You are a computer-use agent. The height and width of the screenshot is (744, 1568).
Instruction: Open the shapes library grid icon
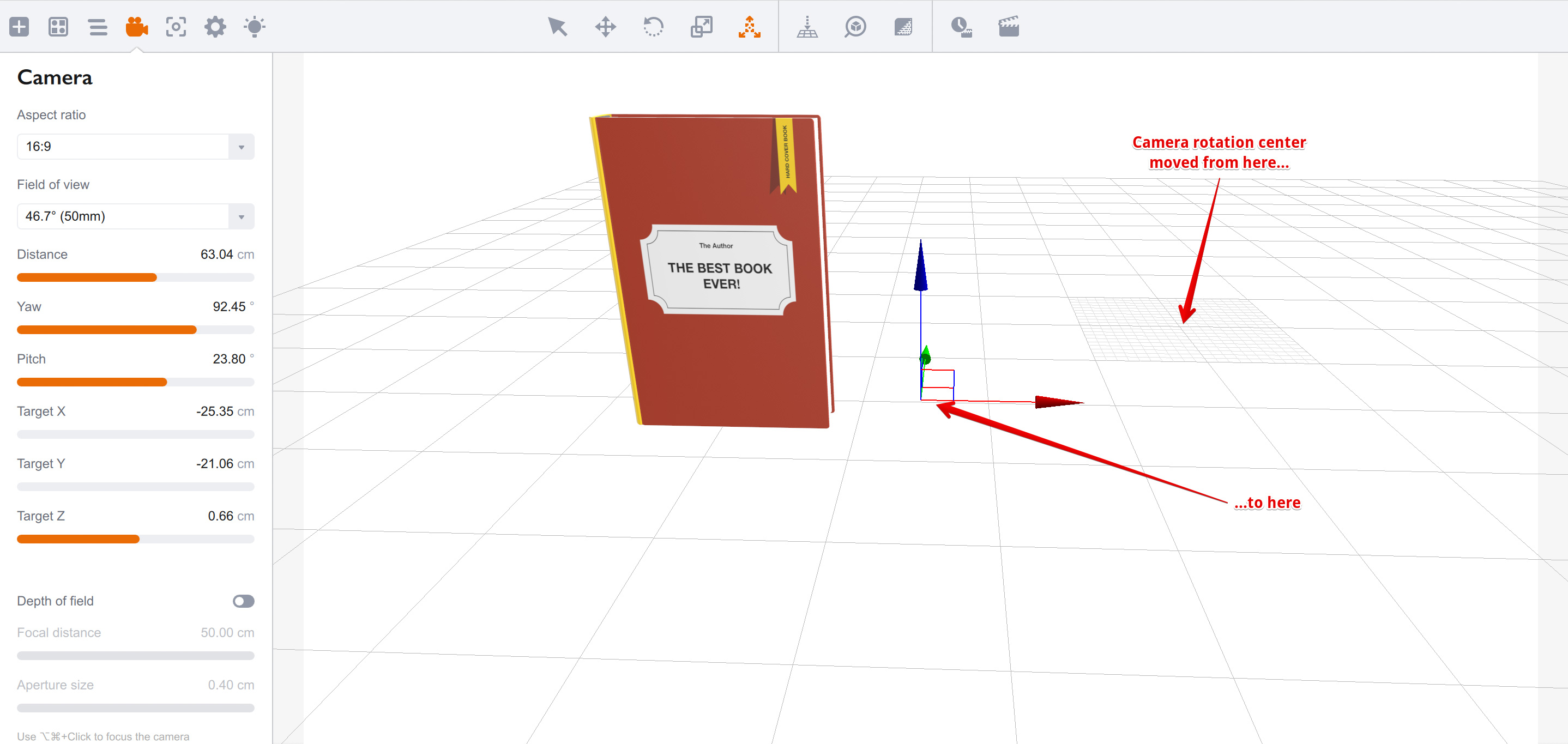tap(58, 27)
